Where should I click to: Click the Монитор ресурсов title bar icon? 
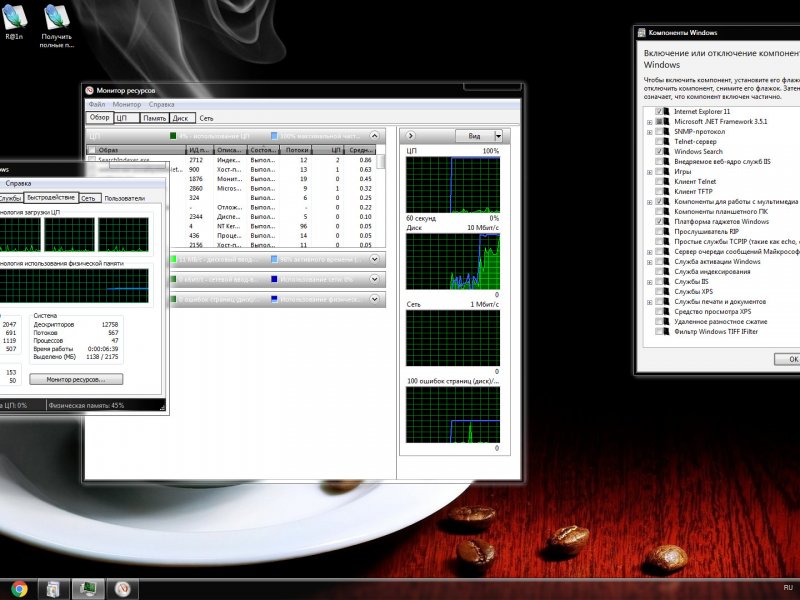90,91
